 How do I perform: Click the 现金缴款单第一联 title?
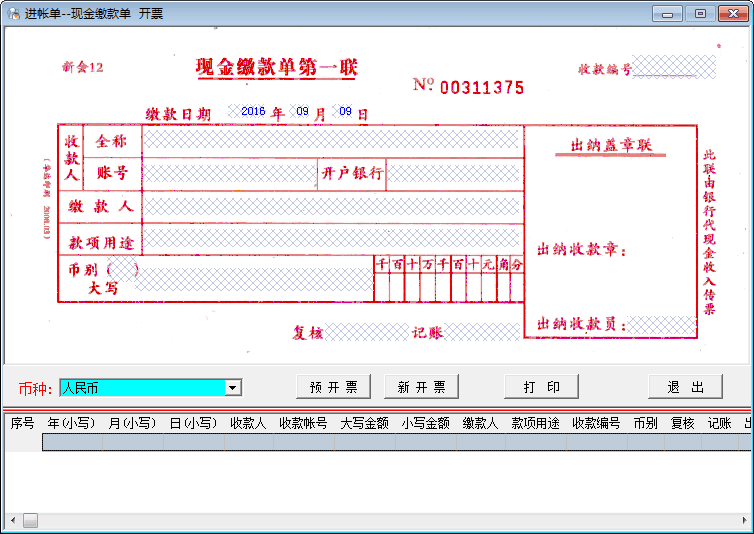coord(277,67)
